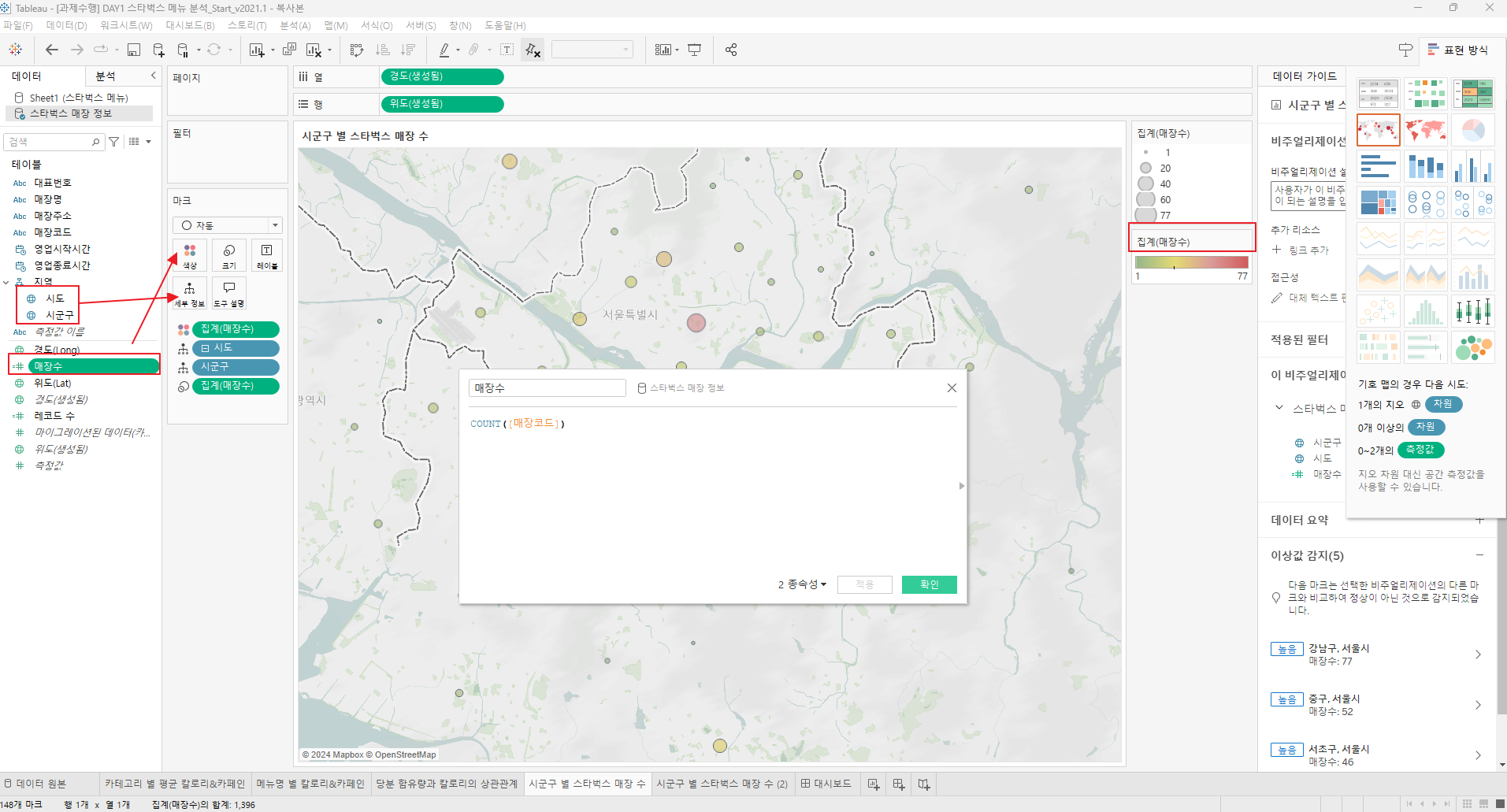Collapse the 이상값 감지(5) section
Image resolution: width=1507 pixels, height=812 pixels.
tap(1479, 555)
